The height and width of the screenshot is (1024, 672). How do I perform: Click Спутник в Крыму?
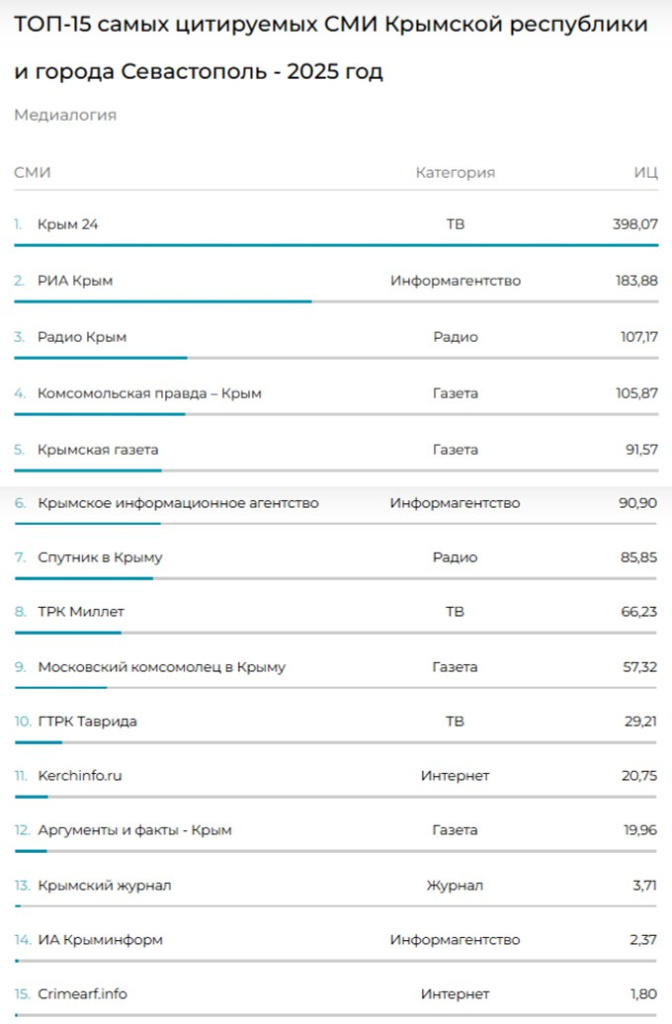(100, 558)
